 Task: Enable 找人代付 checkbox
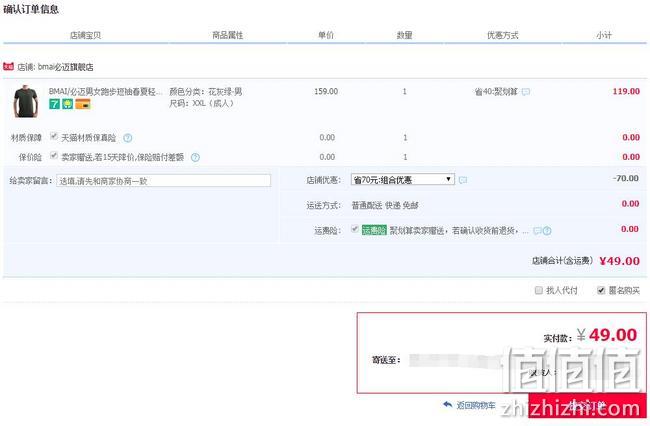[538, 290]
